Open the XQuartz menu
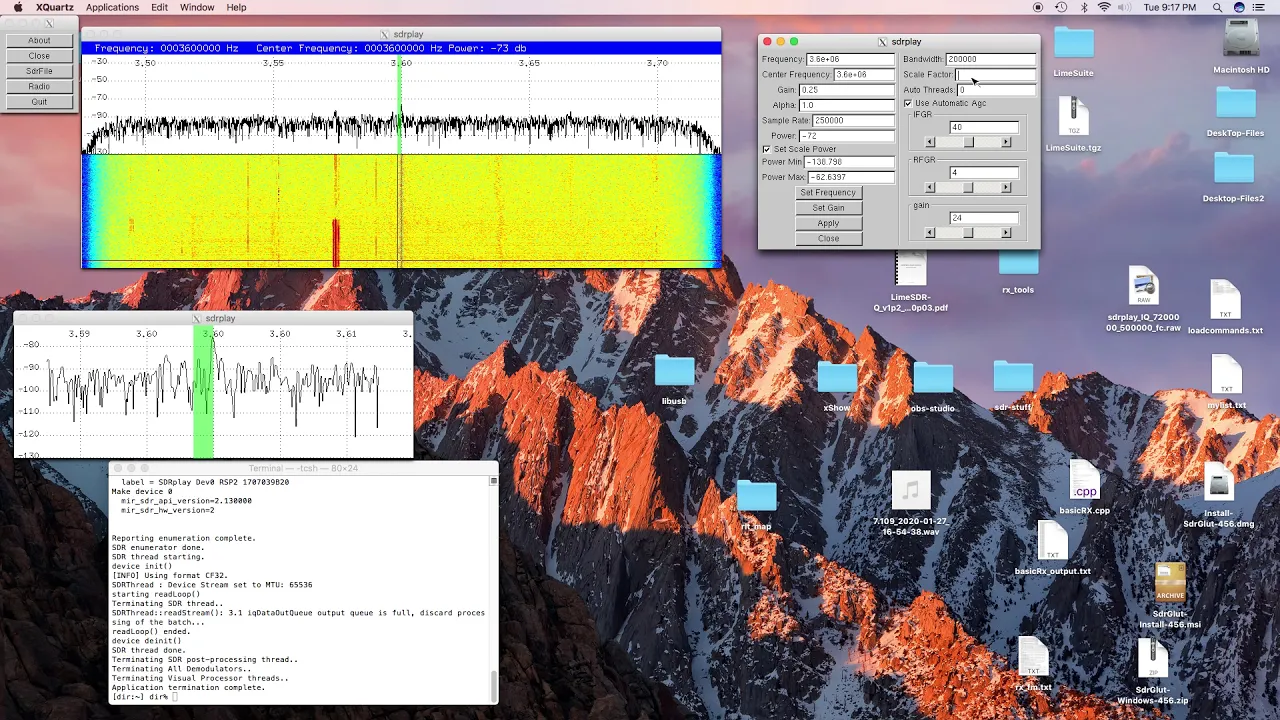The width and height of the screenshot is (1280, 720). pyautogui.click(x=56, y=7)
